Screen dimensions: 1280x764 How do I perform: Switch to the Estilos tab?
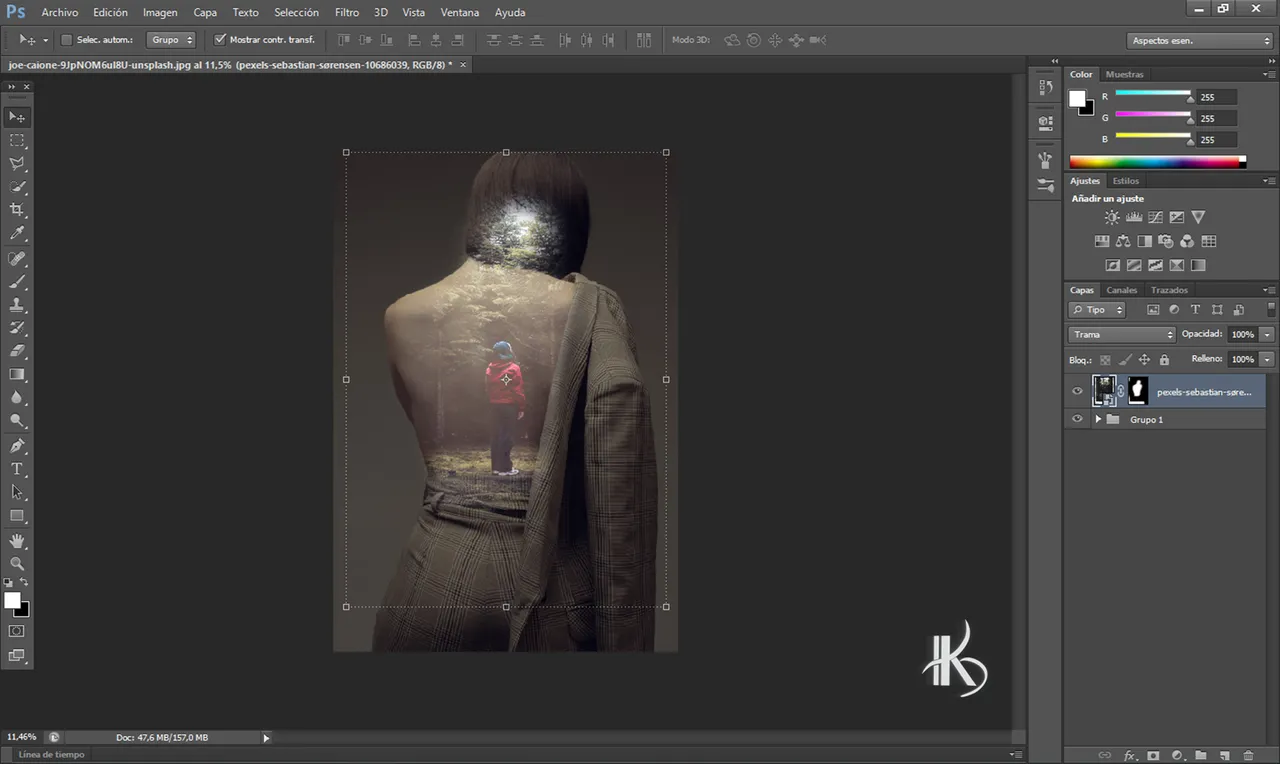(x=1126, y=181)
